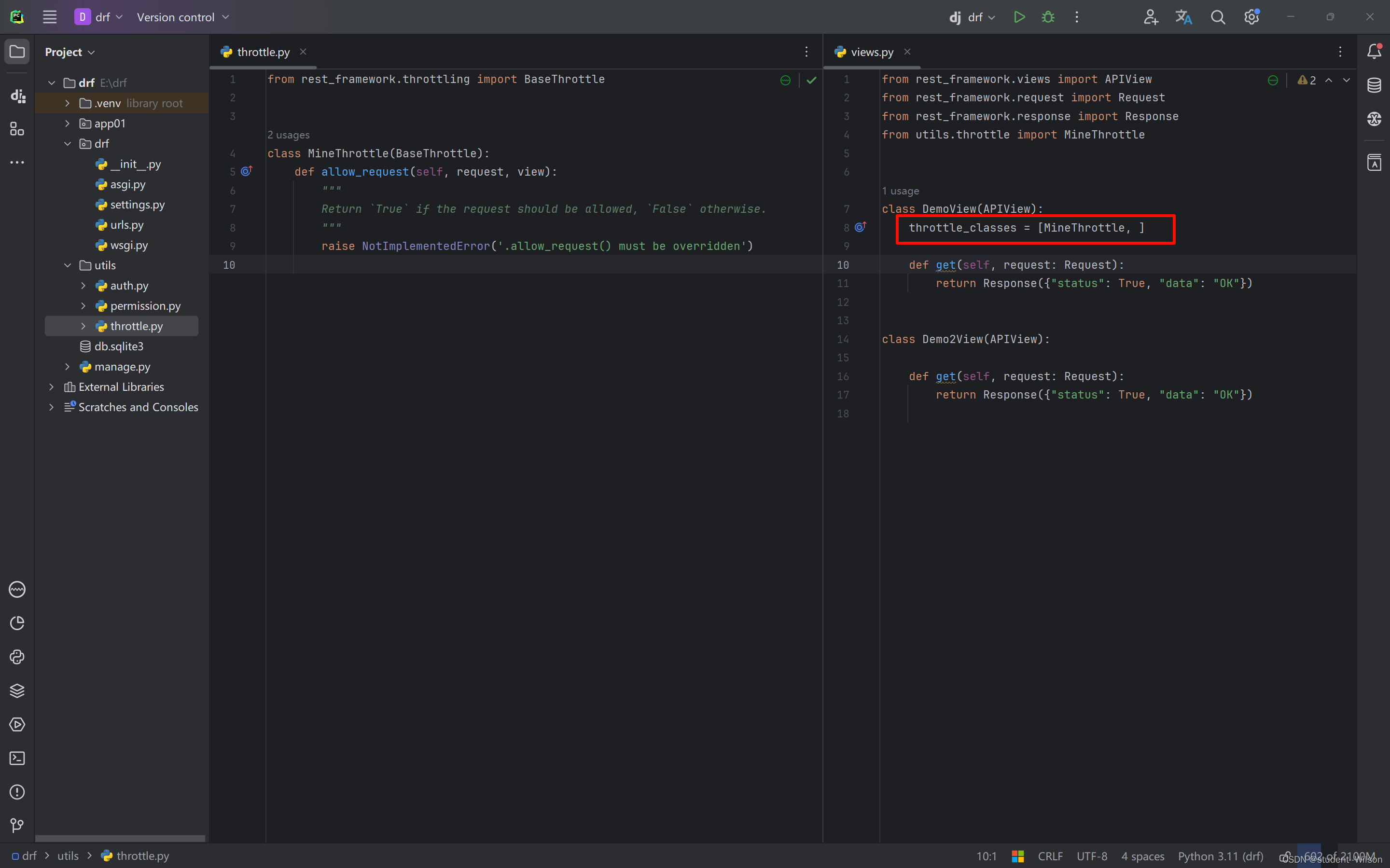Click the Debug bug icon
This screenshot has width=1390, height=868.
(1048, 17)
